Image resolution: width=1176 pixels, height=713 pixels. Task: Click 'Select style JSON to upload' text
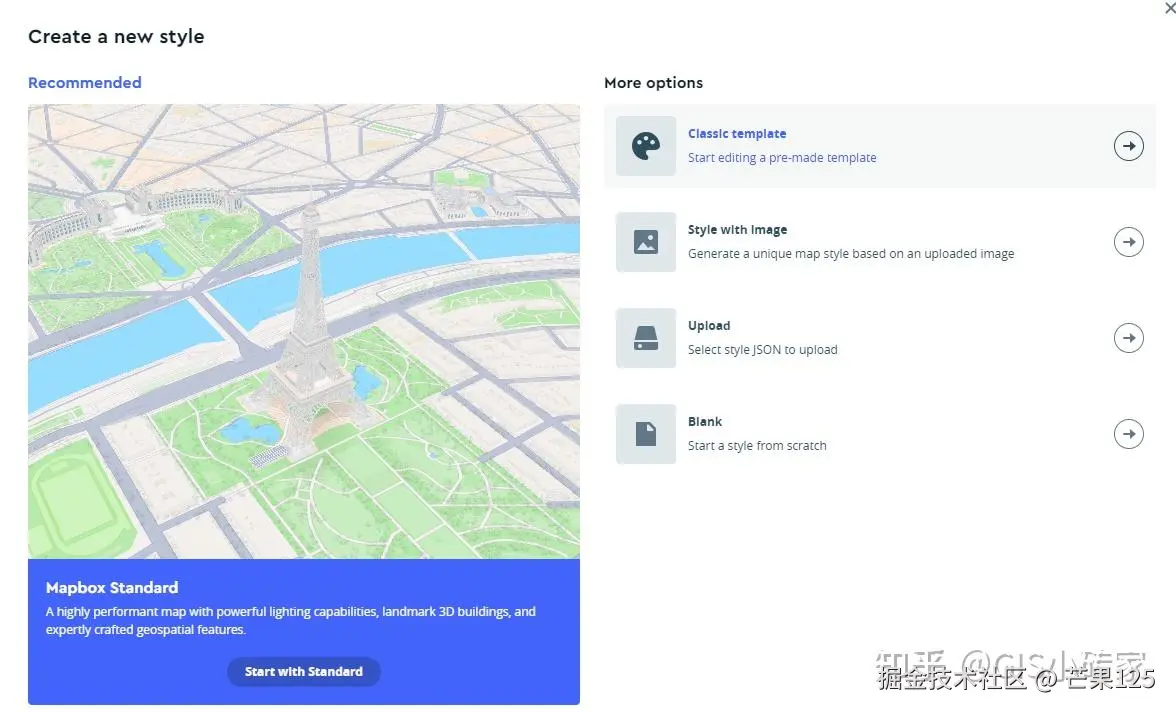pos(763,349)
